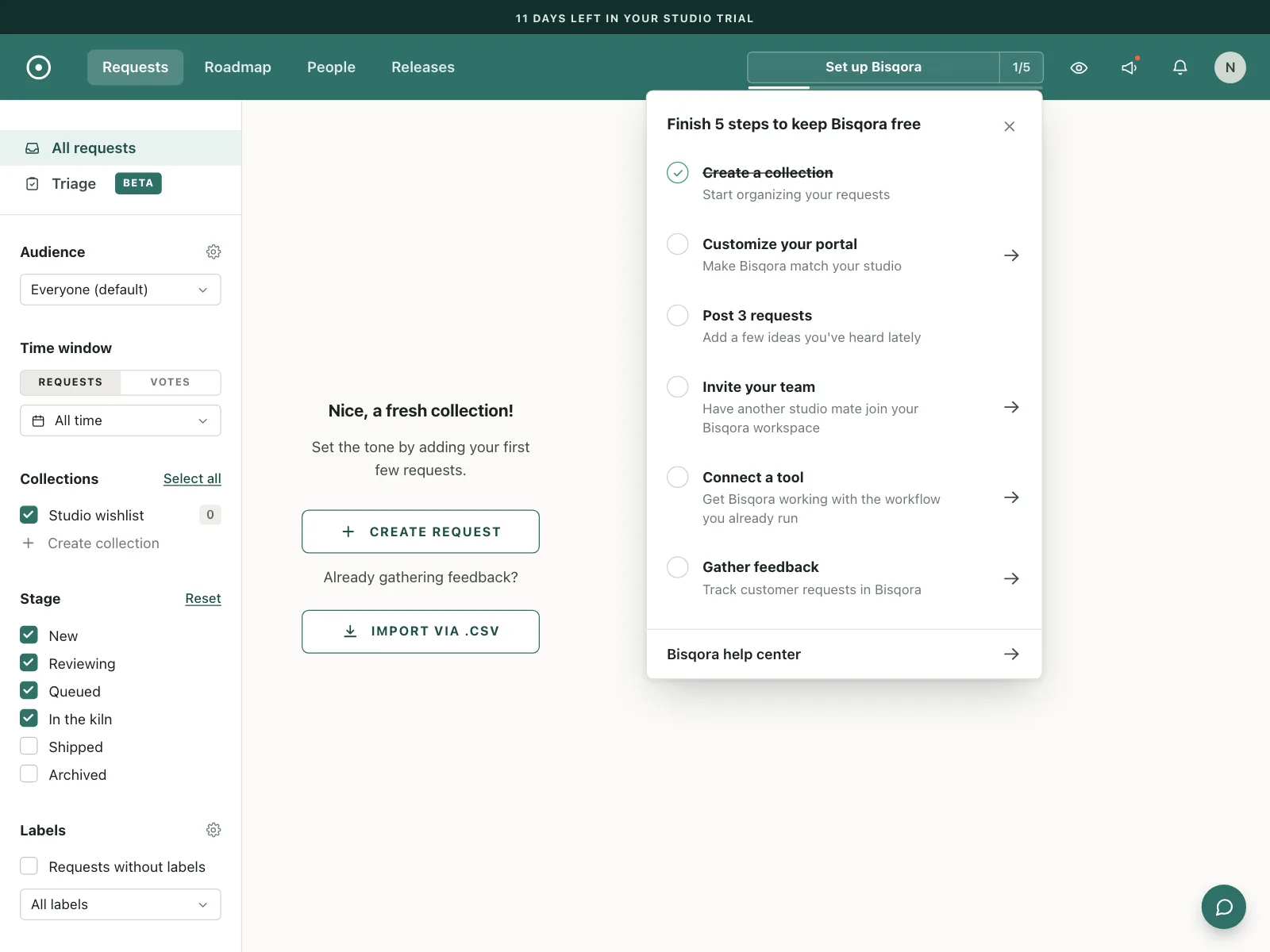Mark the Gather feedback step circle
The image size is (1270, 952).
677,567
